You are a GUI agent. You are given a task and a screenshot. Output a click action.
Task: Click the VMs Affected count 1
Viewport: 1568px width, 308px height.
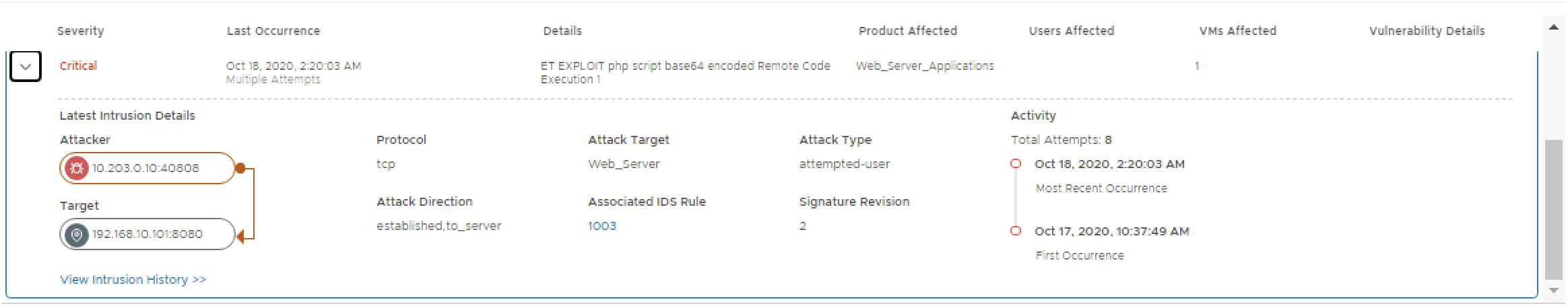click(1196, 66)
